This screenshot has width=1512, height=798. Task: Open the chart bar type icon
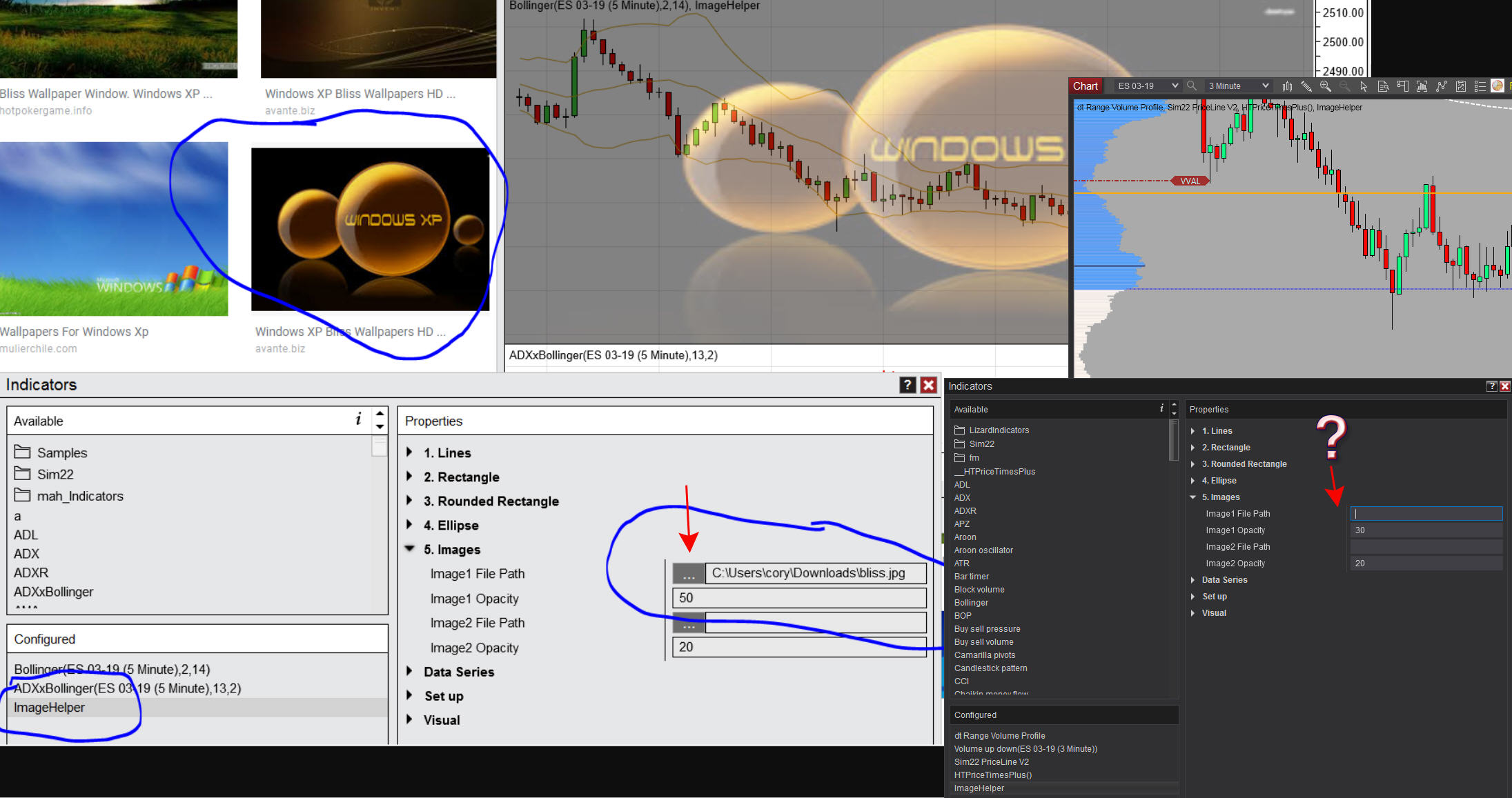pos(1287,86)
